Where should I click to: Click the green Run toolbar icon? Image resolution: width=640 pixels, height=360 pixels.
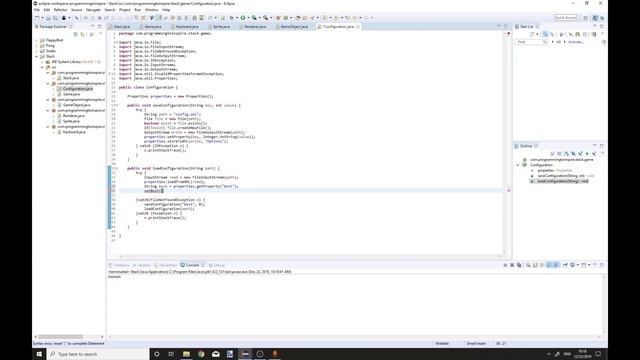tap(243, 18)
